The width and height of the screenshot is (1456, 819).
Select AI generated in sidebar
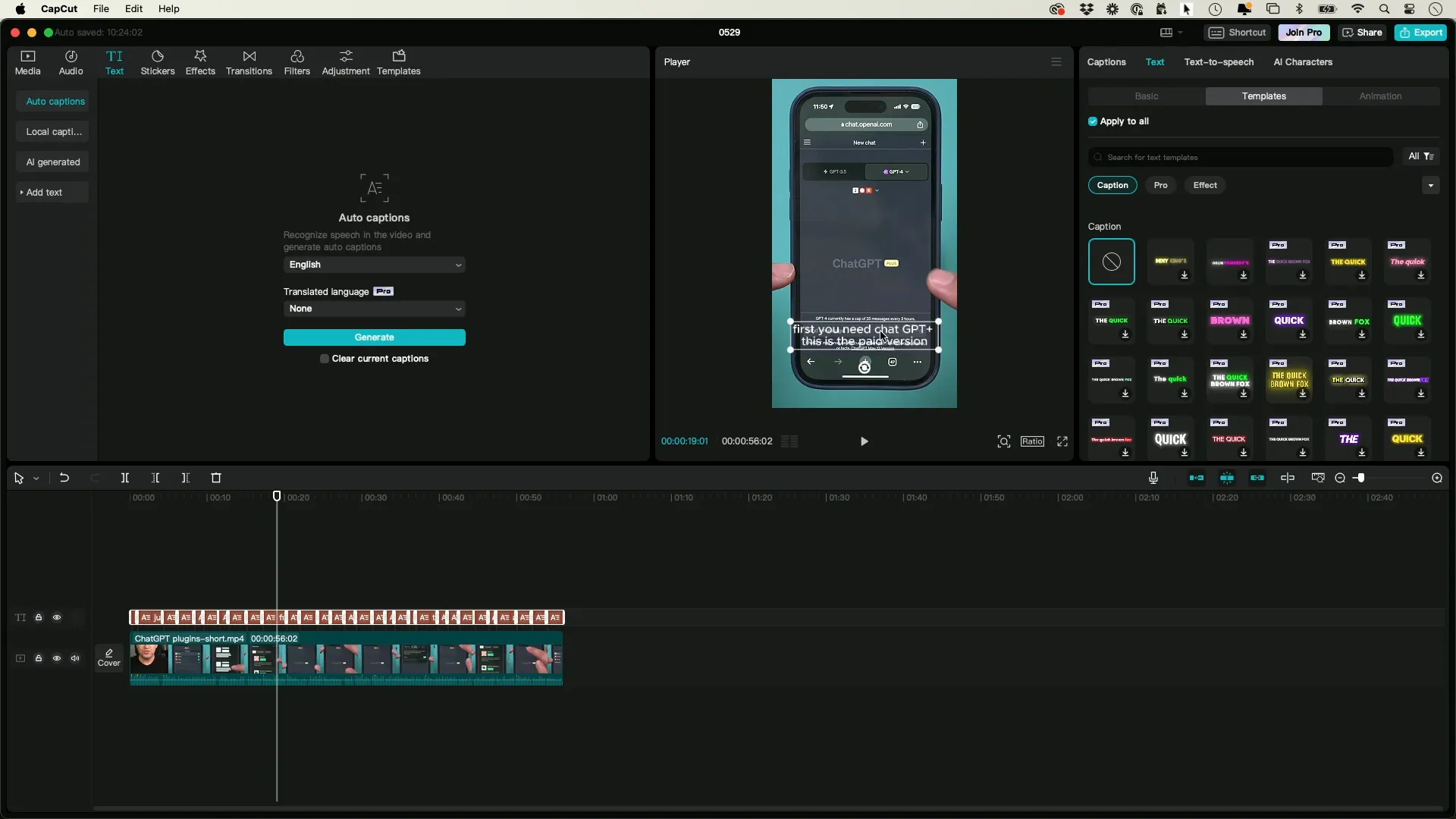[x=52, y=162]
